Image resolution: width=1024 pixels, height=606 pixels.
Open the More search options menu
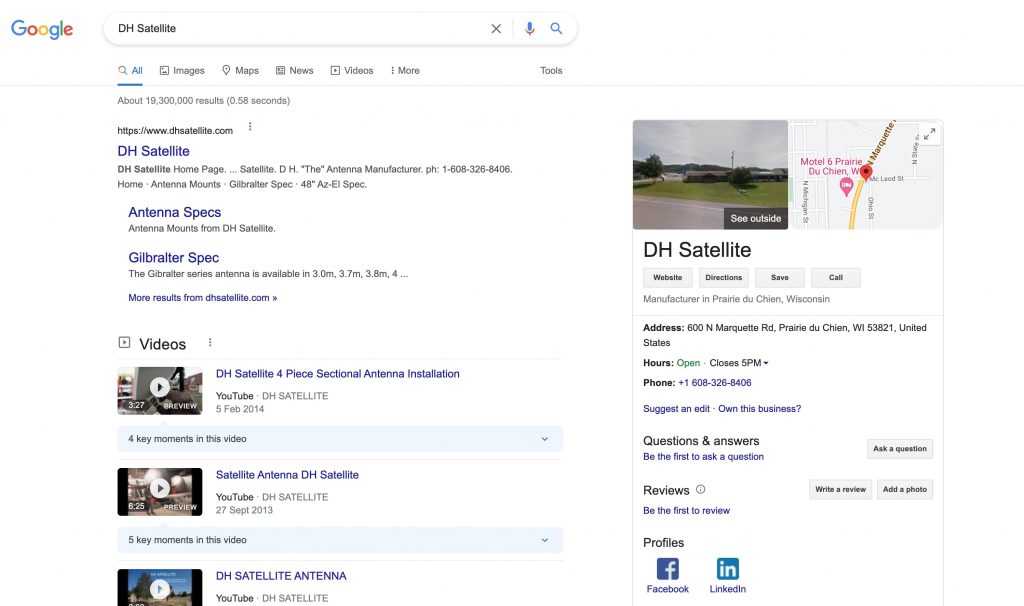pos(405,71)
